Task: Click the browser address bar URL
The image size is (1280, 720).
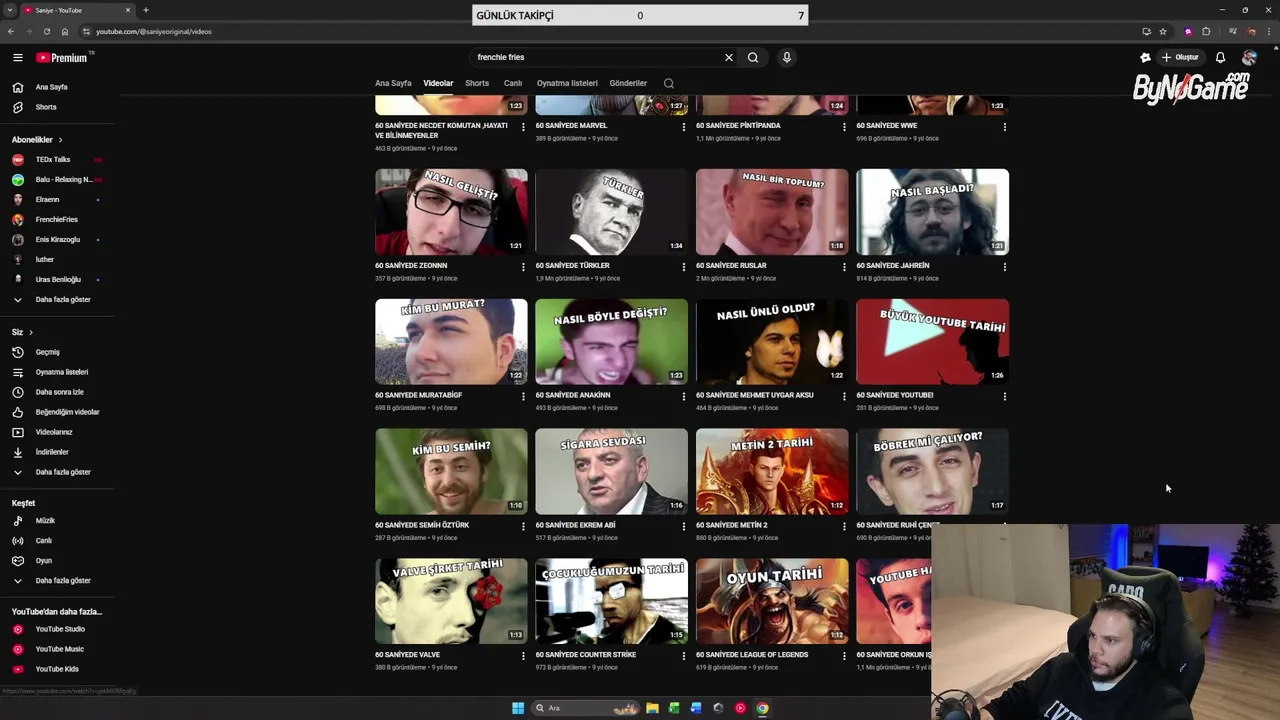Action: [153, 31]
